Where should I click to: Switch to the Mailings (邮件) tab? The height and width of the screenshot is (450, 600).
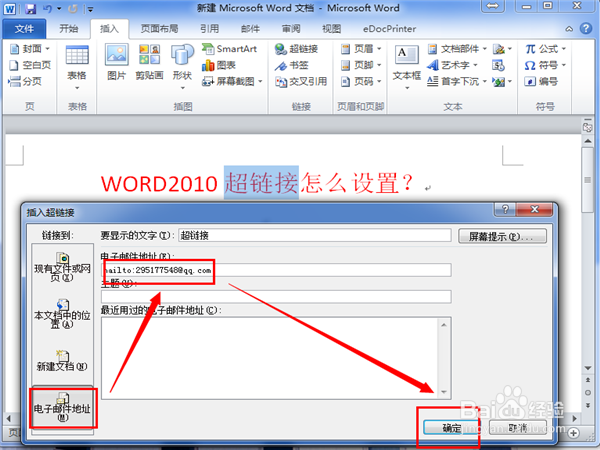coord(250,29)
